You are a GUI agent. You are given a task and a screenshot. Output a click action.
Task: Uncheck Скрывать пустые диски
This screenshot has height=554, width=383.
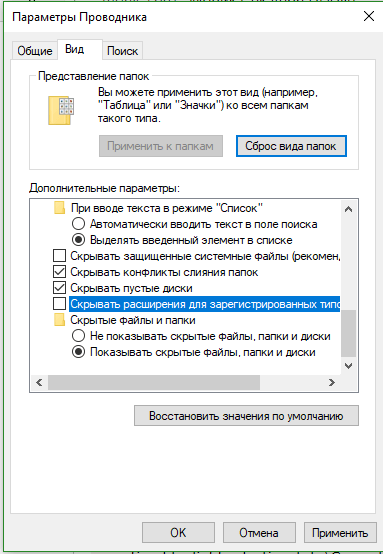point(59,288)
